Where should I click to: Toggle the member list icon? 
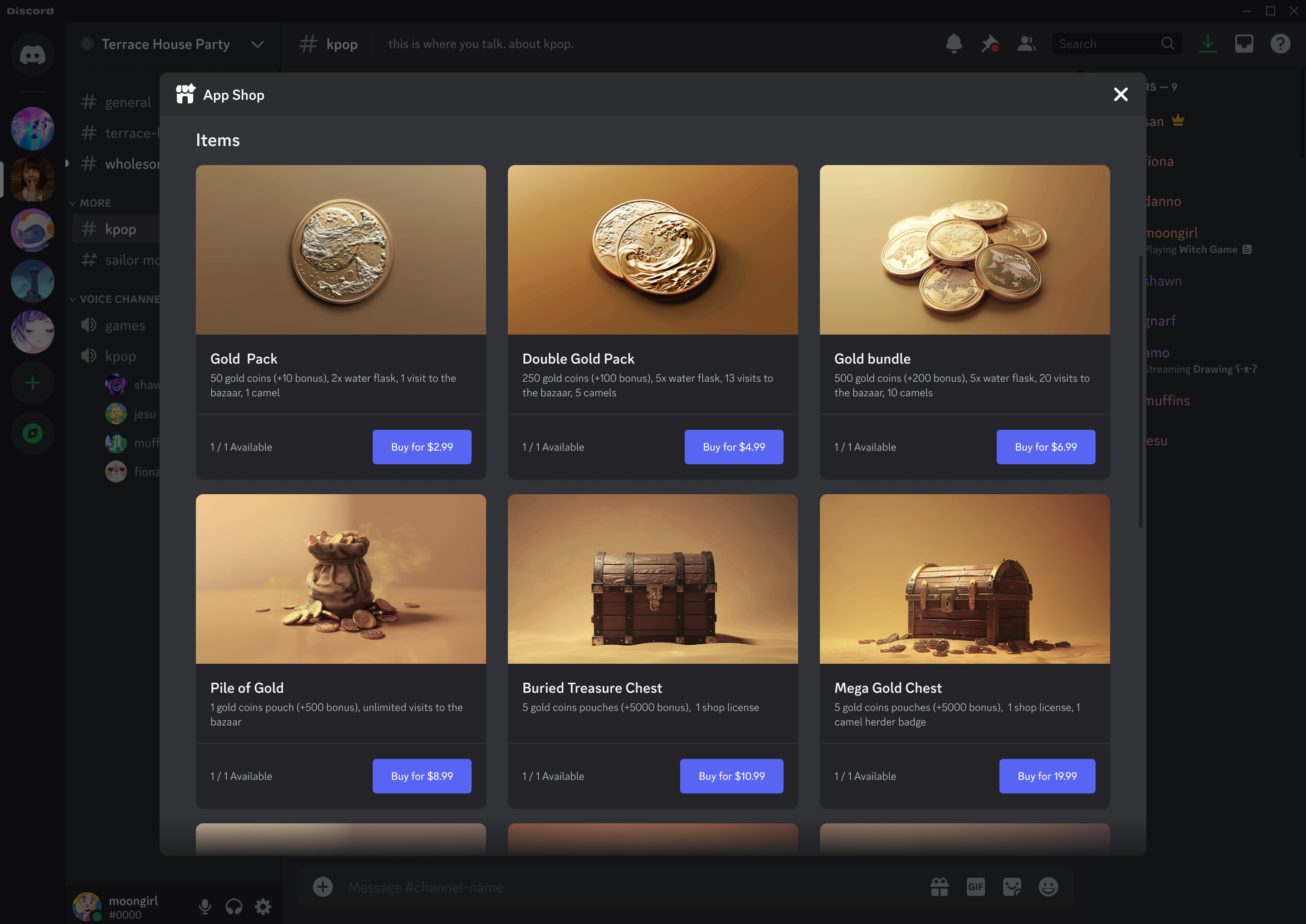pos(1026,43)
